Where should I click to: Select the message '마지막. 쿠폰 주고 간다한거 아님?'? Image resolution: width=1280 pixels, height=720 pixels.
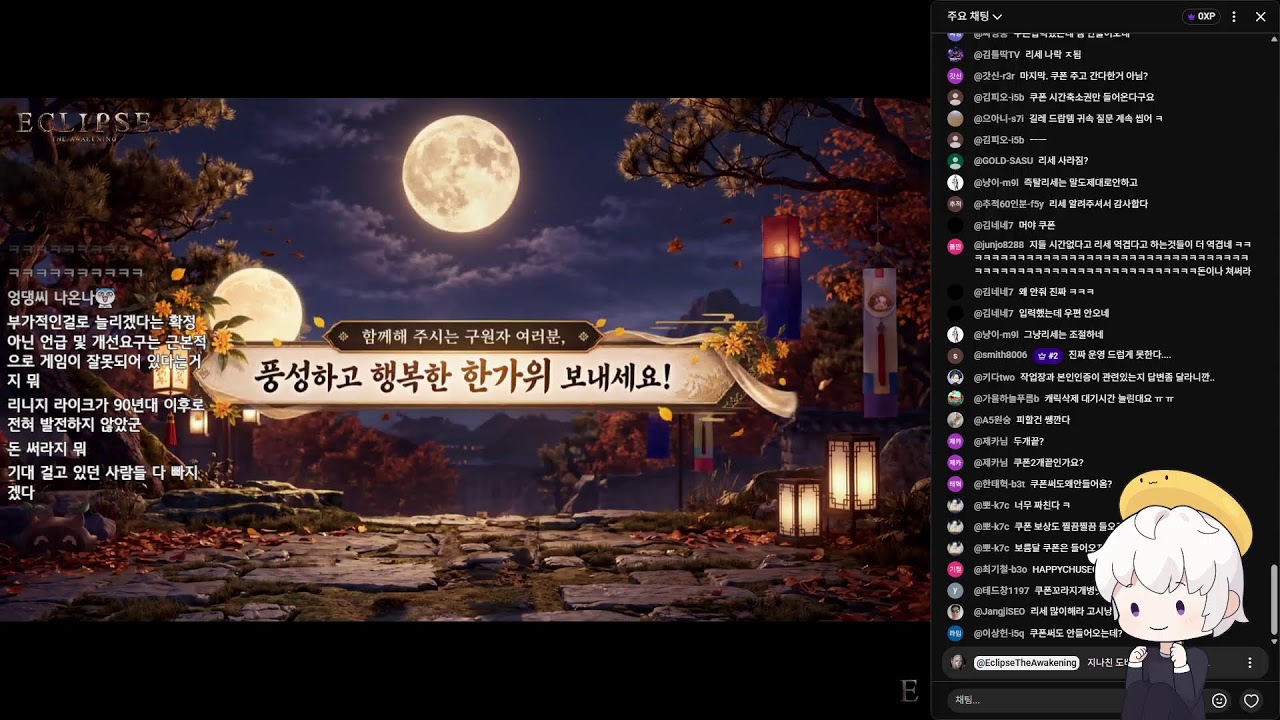[x=1084, y=76]
